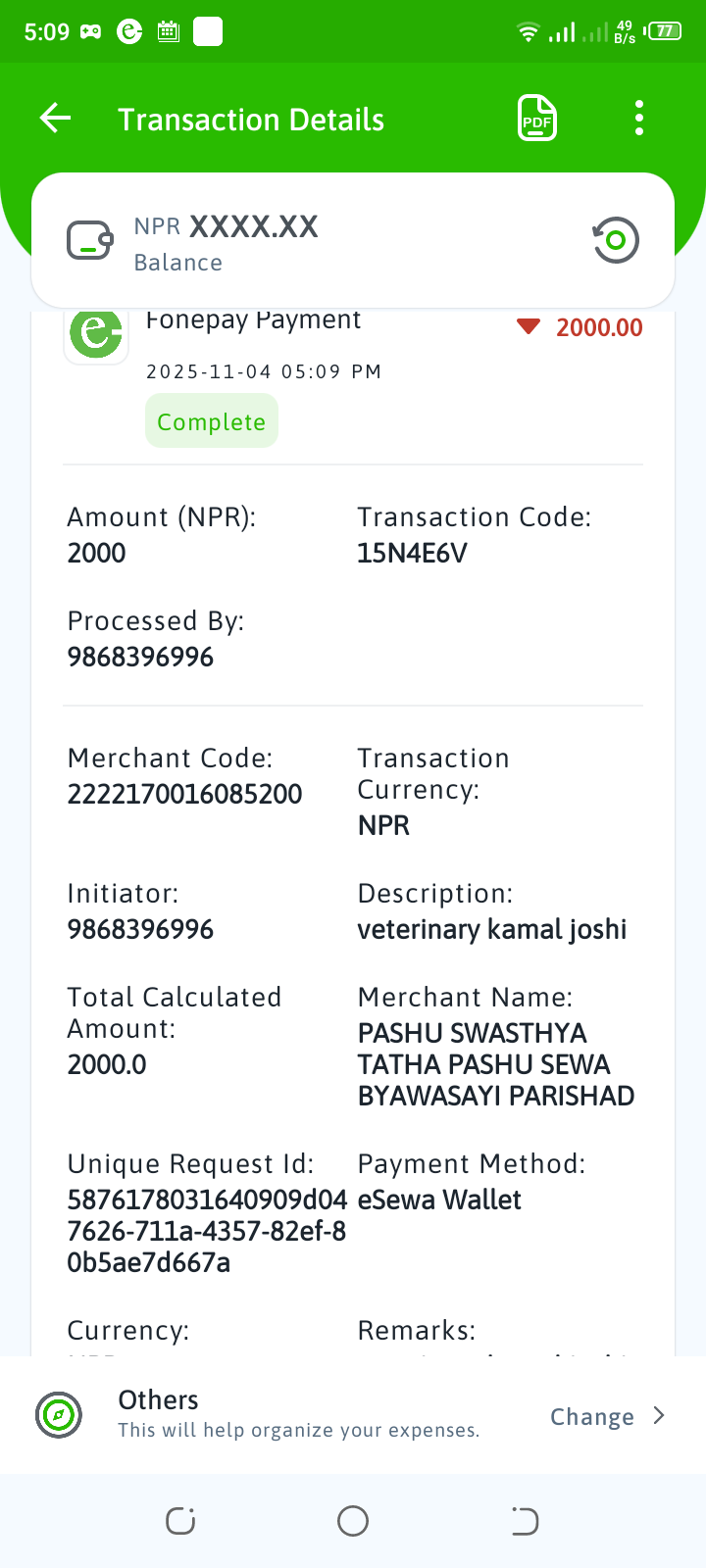Select the transaction code 15N4E6V
Viewport: 706px width, 1568px height.
pyautogui.click(x=412, y=554)
